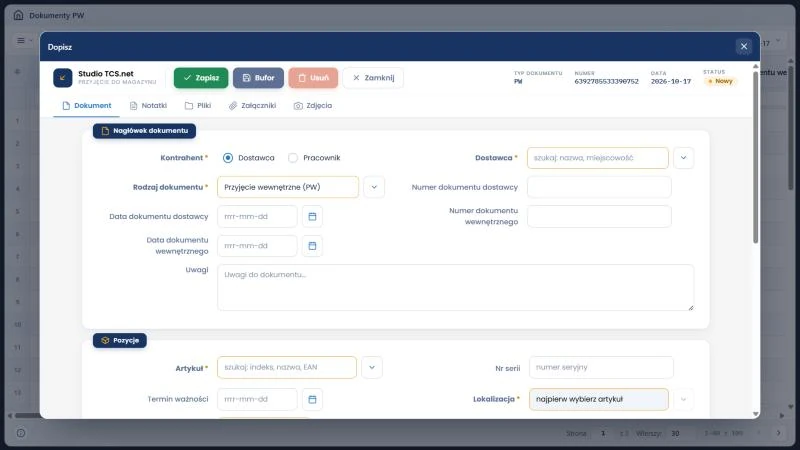
Task: Select the Pracownik radio button
Action: (x=292, y=158)
